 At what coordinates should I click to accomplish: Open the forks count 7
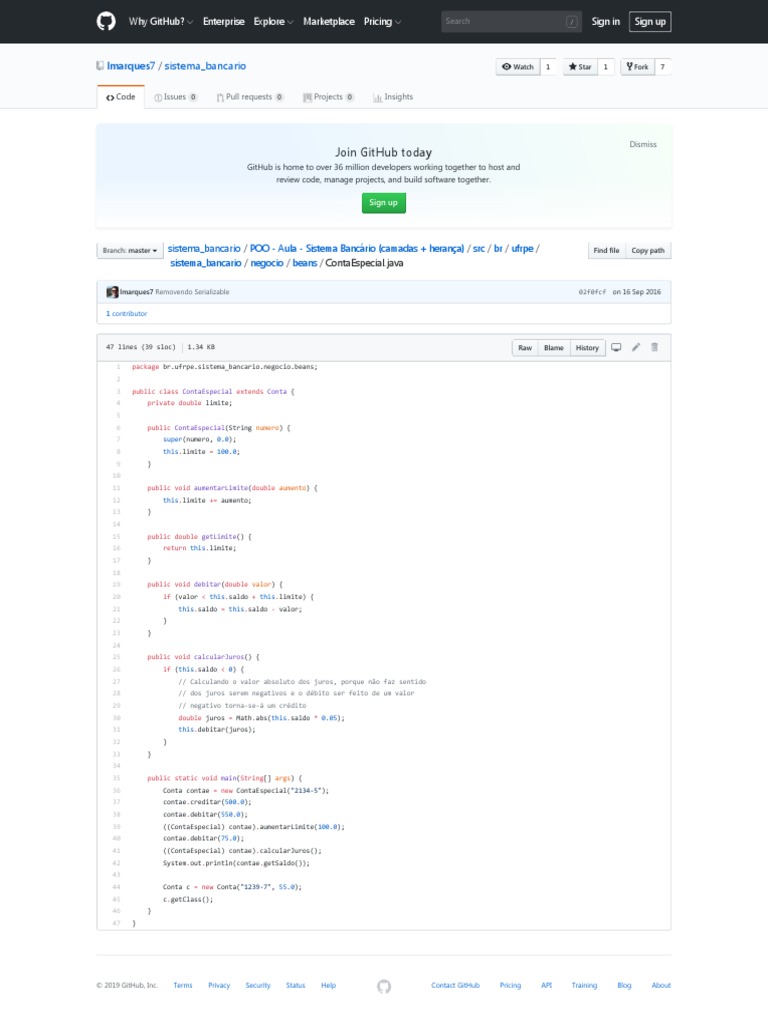pos(663,67)
